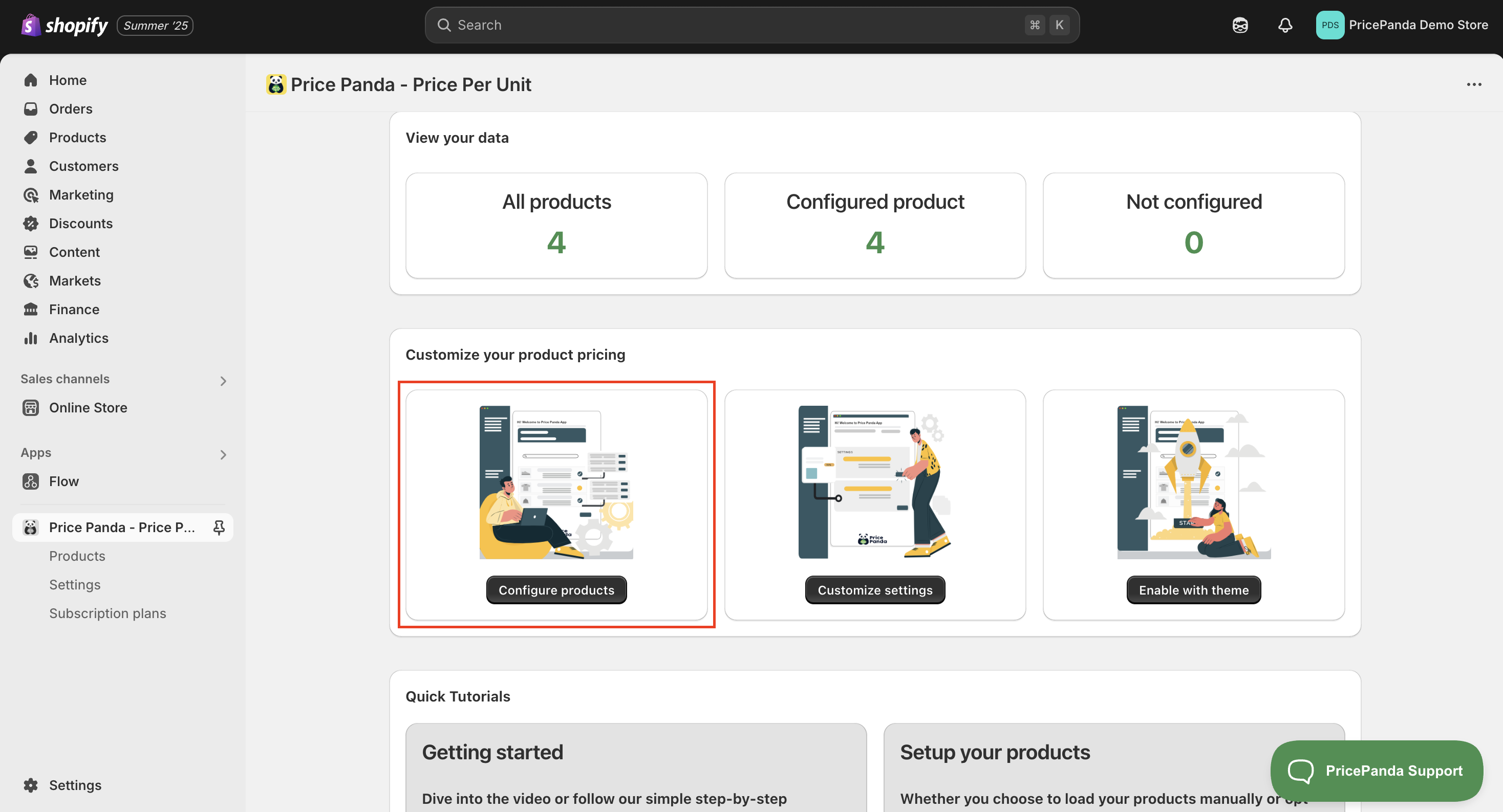Open PricePanda Support chat
Image resolution: width=1503 pixels, height=812 pixels.
tap(1376, 771)
